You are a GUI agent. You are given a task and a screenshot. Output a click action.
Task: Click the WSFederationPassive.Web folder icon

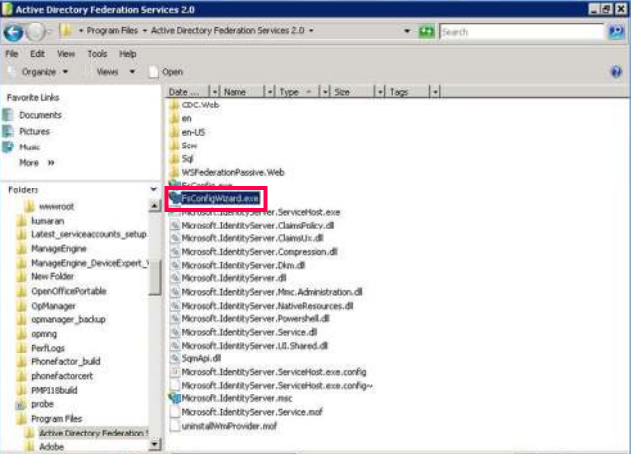174,172
